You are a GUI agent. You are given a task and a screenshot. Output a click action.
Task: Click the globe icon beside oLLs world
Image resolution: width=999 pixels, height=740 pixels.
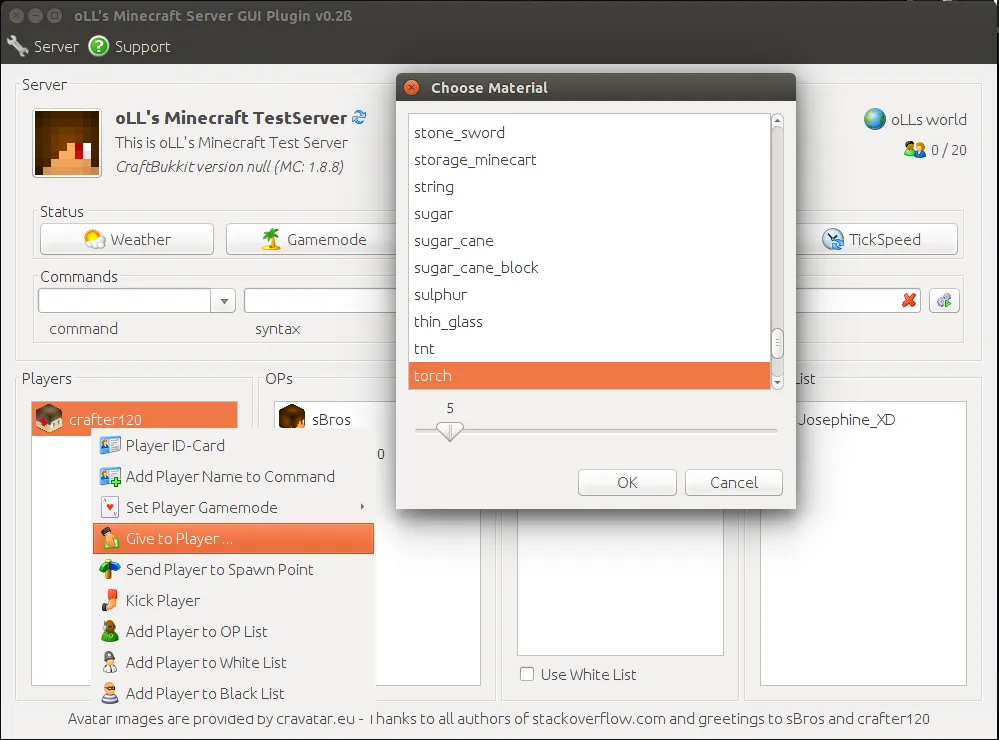(x=875, y=119)
